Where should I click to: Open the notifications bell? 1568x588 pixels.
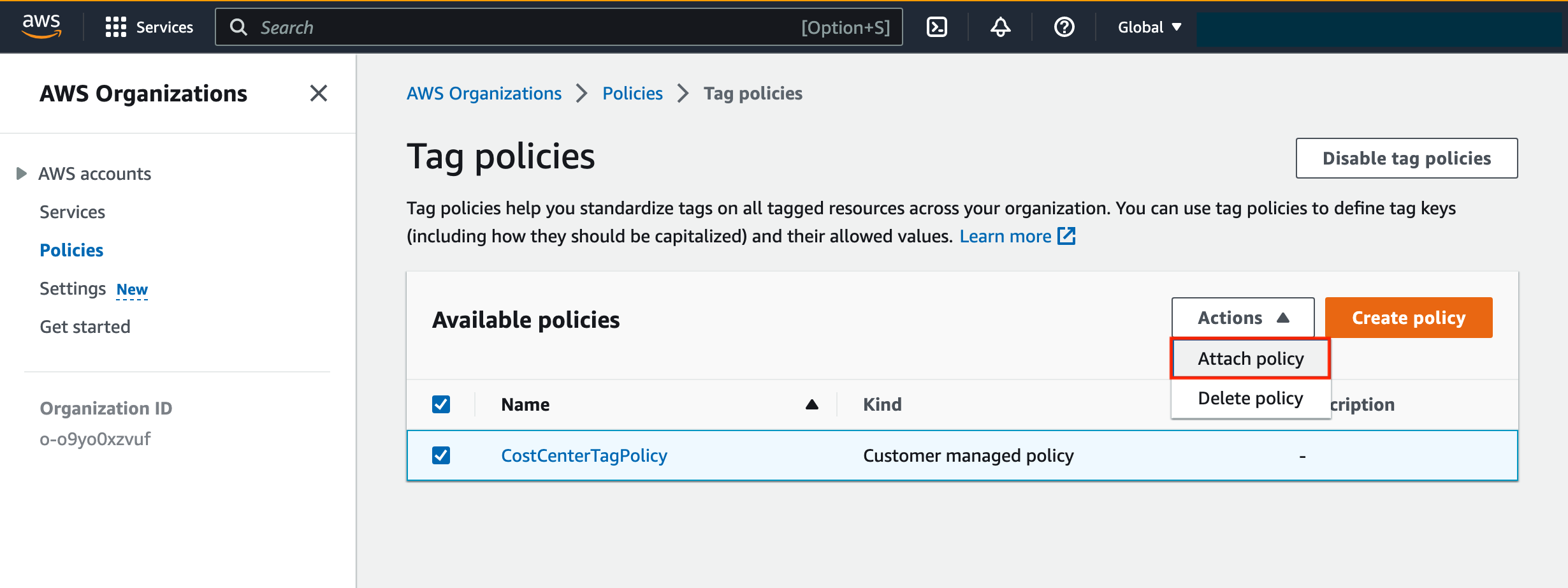(x=999, y=27)
